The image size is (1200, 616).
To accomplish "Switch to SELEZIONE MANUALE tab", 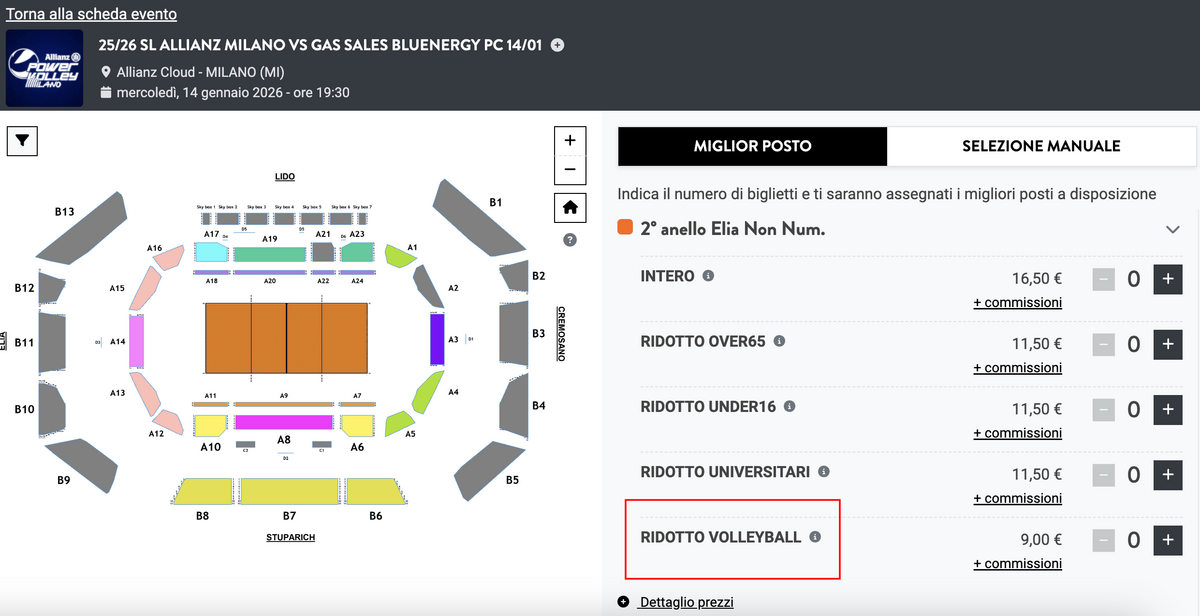I will point(1041,146).
